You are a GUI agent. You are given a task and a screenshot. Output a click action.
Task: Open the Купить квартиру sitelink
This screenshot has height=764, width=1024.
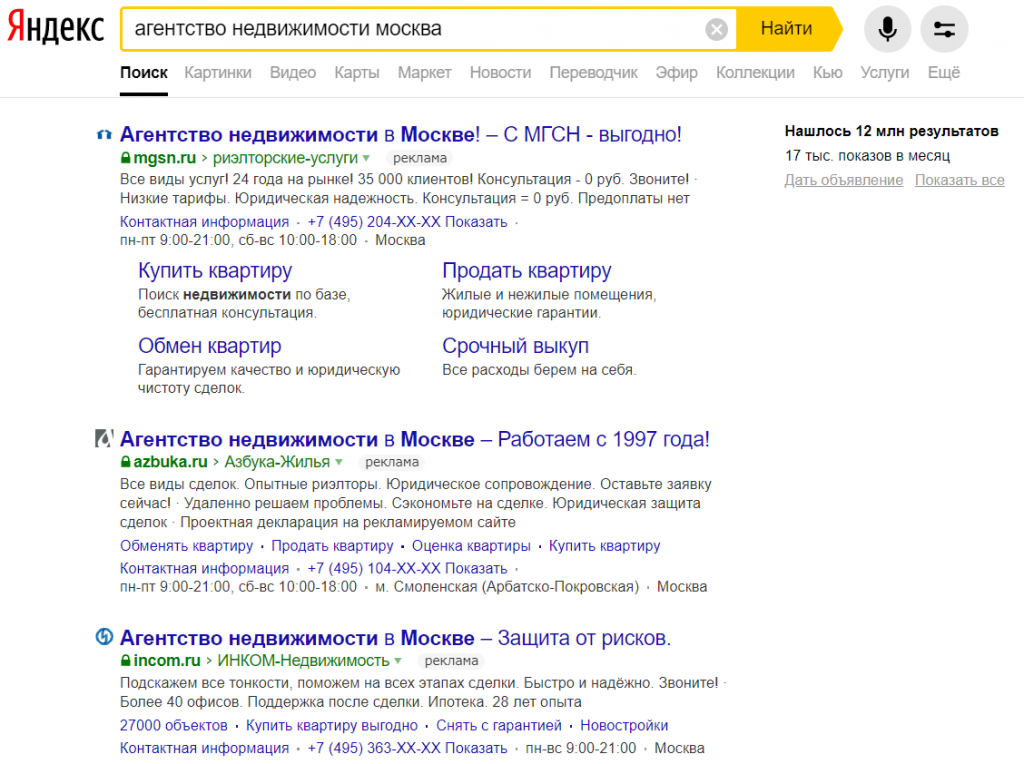(215, 271)
